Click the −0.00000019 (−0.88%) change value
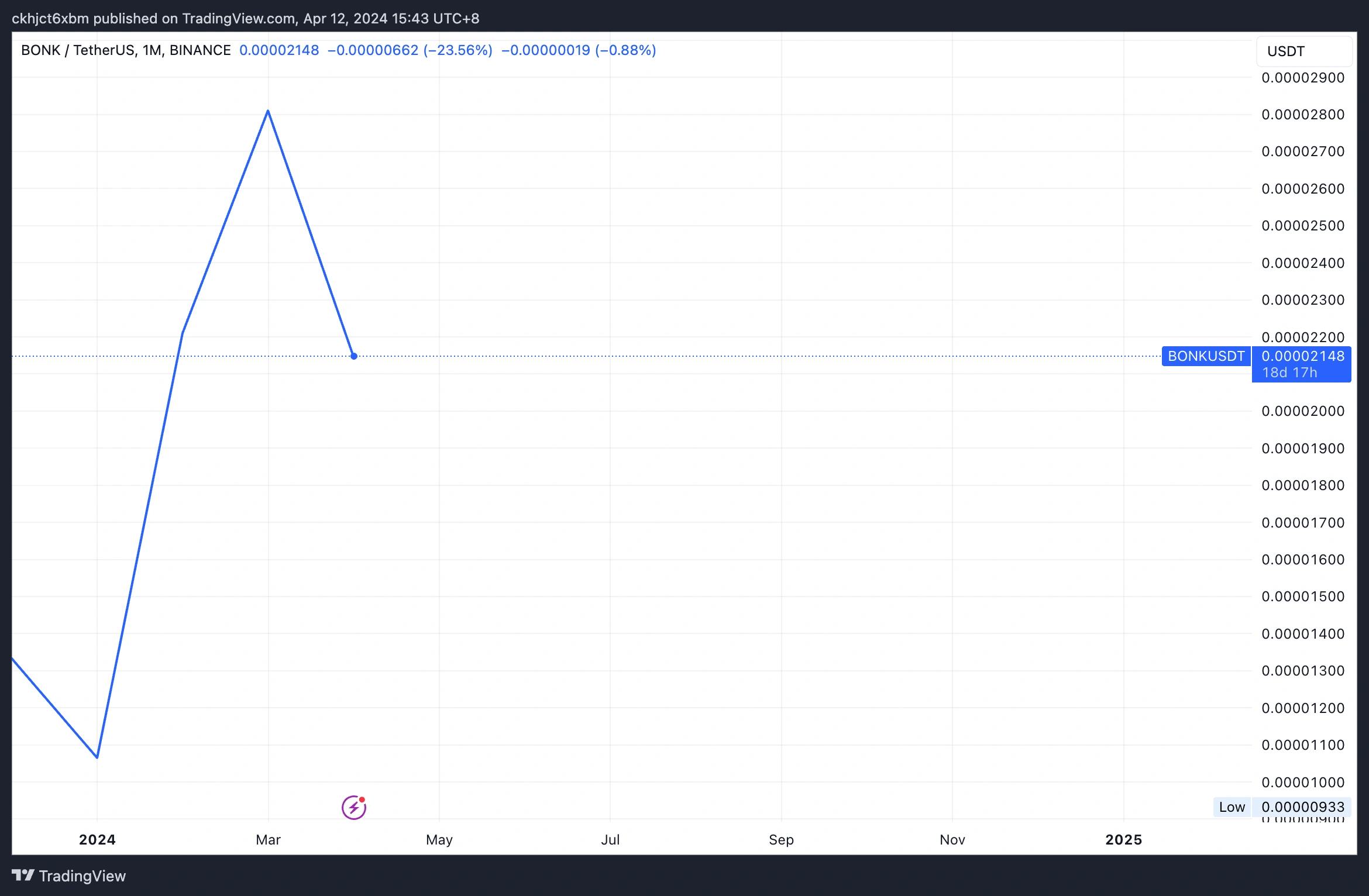This screenshot has height=896, width=1369. click(x=579, y=50)
